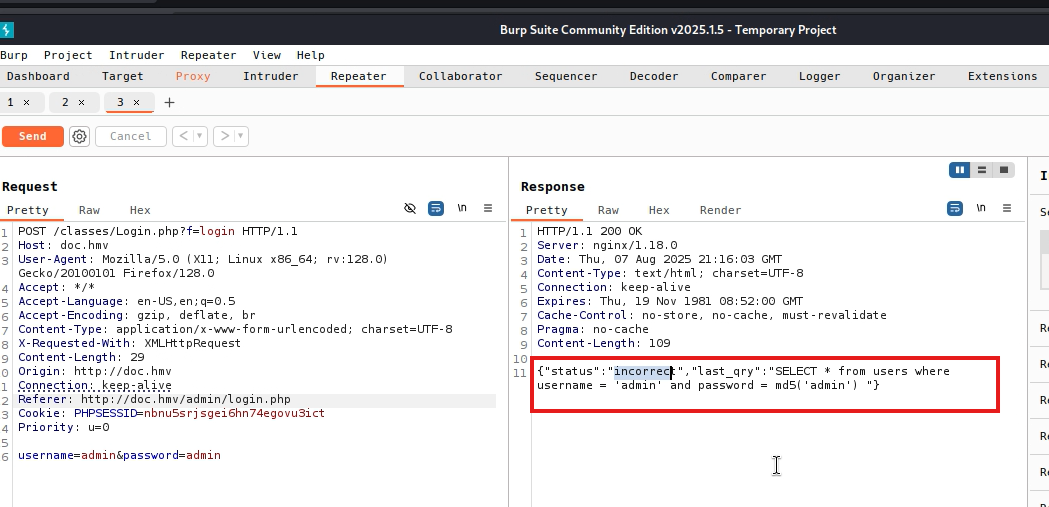Add a new Repeater tab with plus

pyautogui.click(x=169, y=102)
